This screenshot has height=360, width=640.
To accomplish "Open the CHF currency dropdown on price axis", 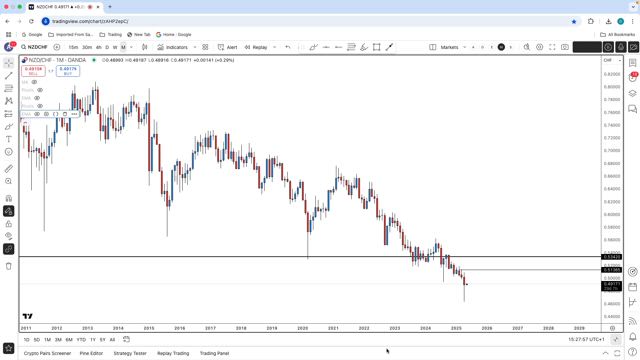I will (612, 60).
